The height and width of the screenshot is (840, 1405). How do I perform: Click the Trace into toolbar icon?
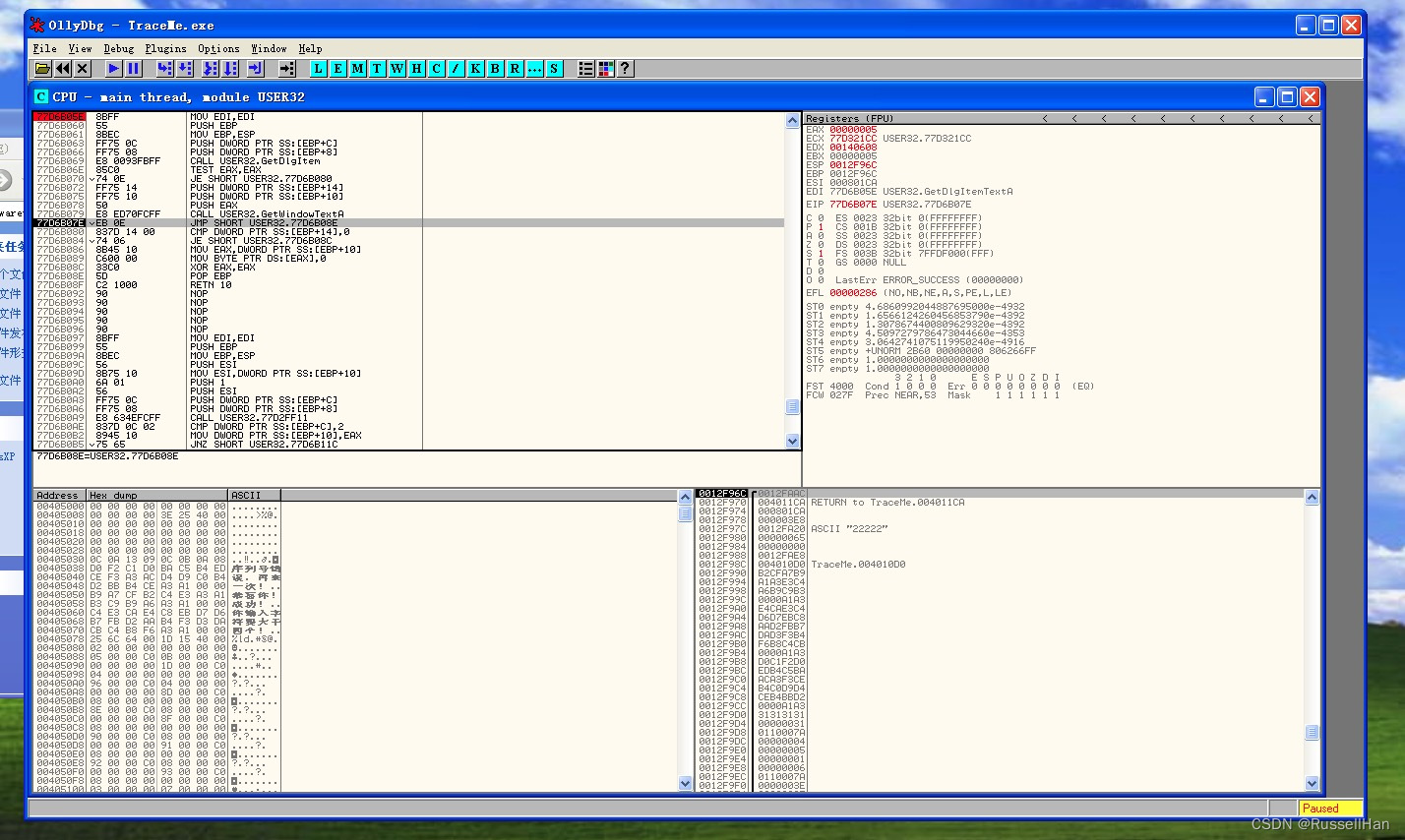click(210, 69)
